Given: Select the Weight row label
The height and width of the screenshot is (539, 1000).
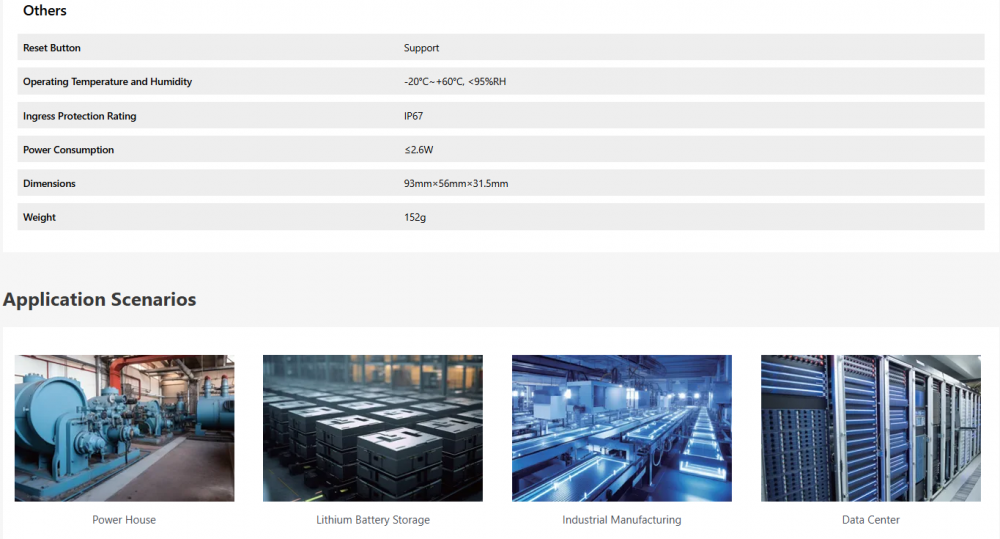Looking at the screenshot, I should coord(39,217).
